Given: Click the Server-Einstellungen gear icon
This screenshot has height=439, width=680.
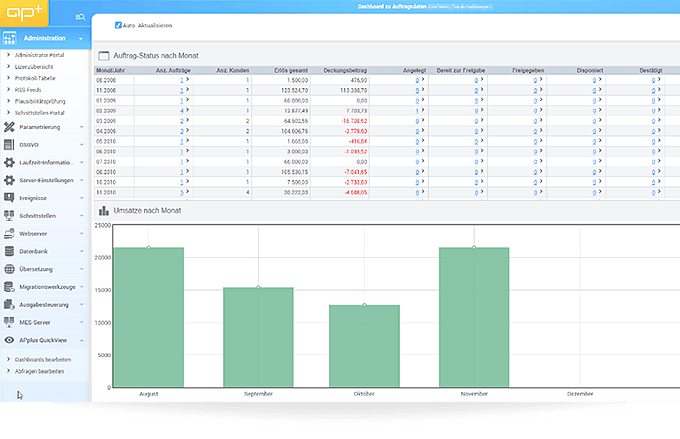Looking at the screenshot, I should [9, 180].
